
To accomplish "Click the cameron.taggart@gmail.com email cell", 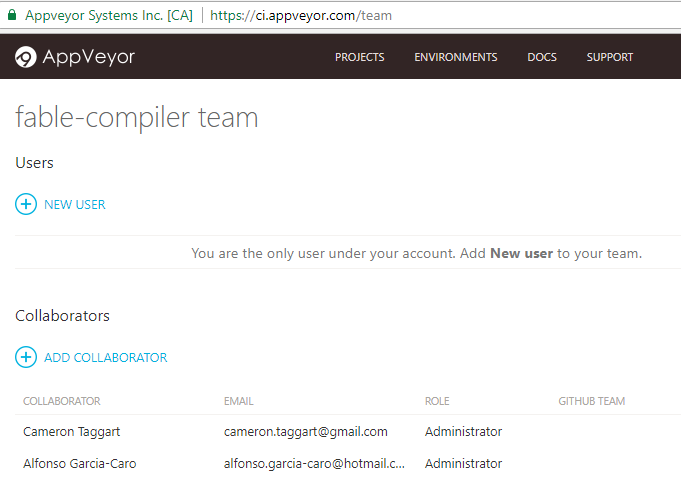I will click(x=306, y=432).
